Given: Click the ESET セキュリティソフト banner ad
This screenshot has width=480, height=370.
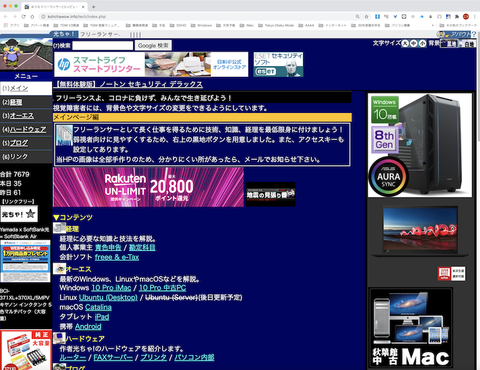Looking at the screenshot, I should [278, 64].
